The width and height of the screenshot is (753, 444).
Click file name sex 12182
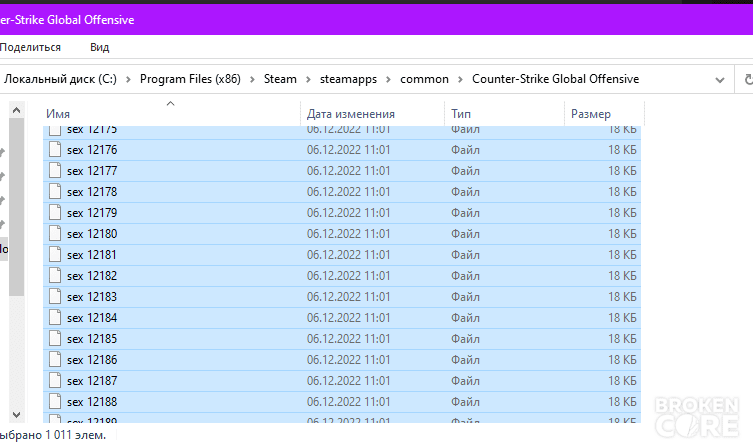(92, 276)
